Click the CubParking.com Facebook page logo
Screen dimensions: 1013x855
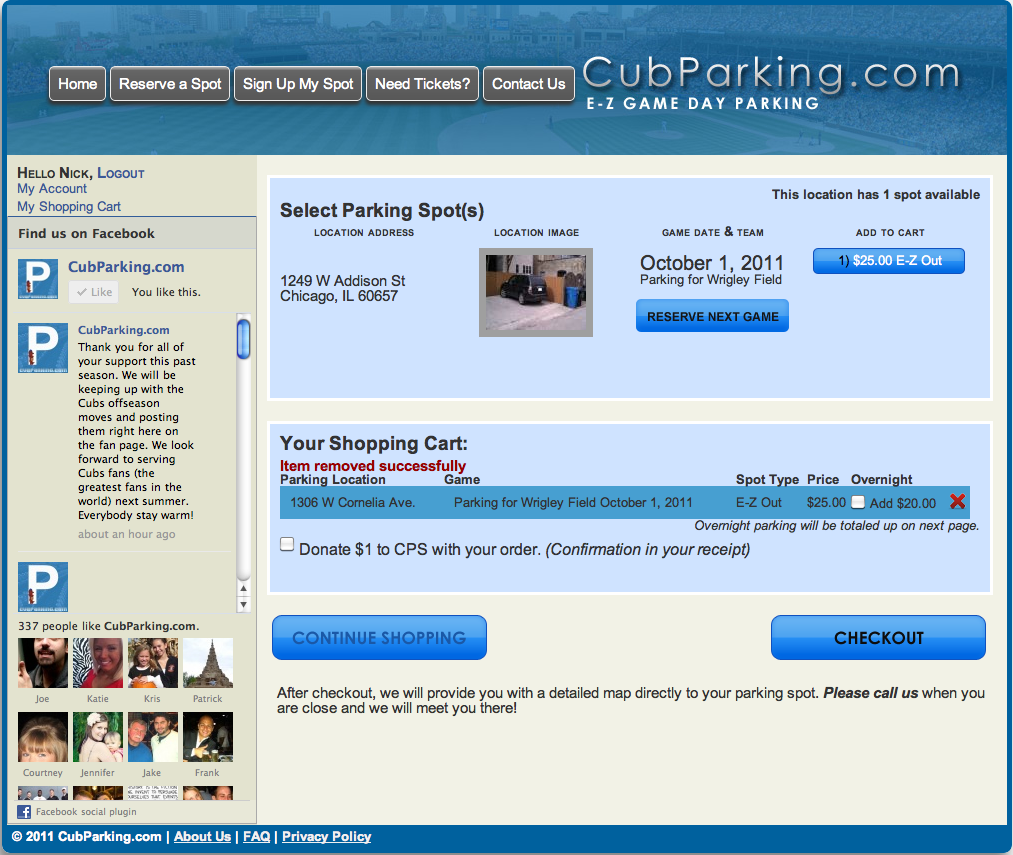tap(37, 279)
